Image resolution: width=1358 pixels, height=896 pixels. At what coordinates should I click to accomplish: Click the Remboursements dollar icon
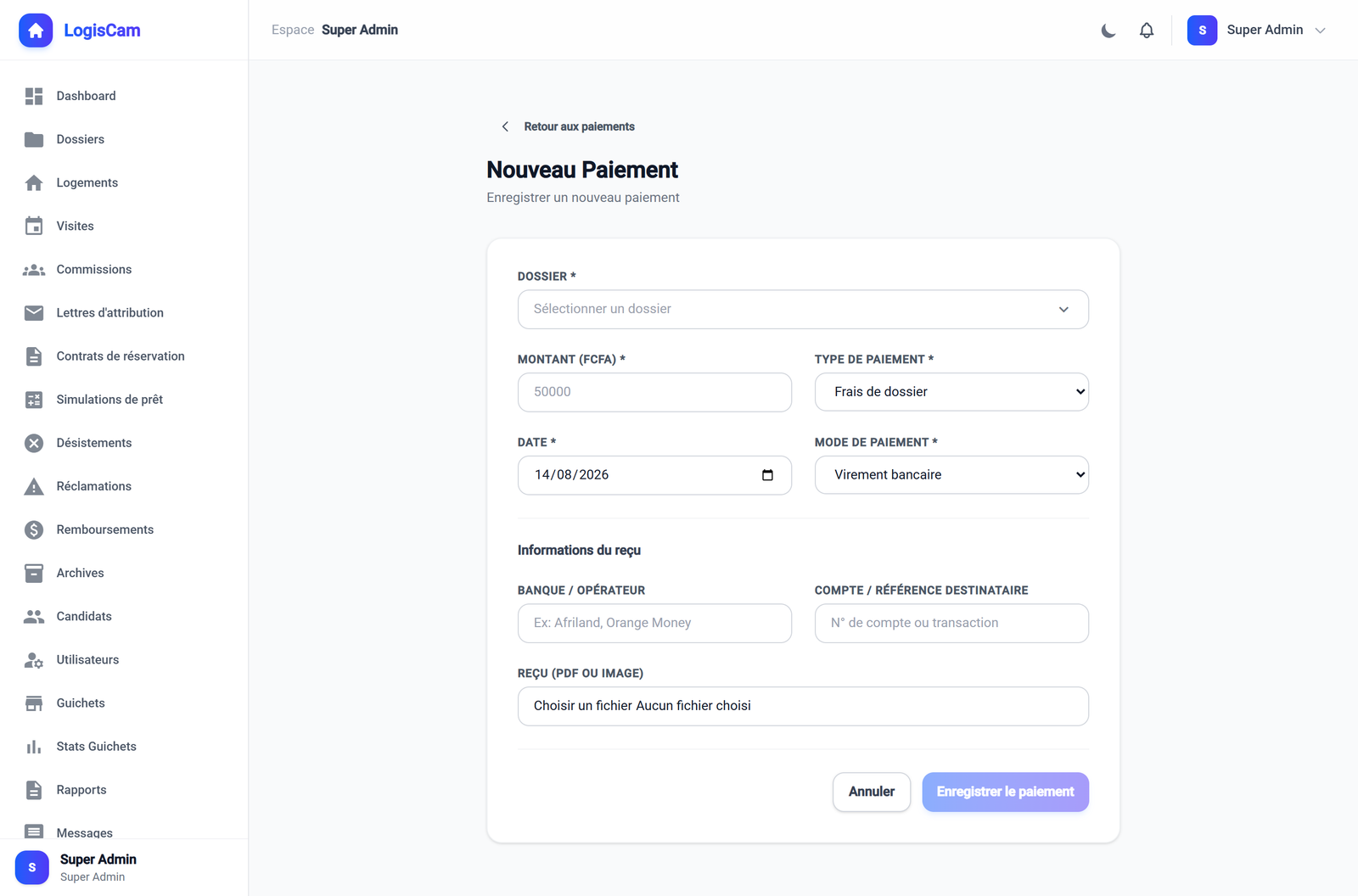point(34,529)
